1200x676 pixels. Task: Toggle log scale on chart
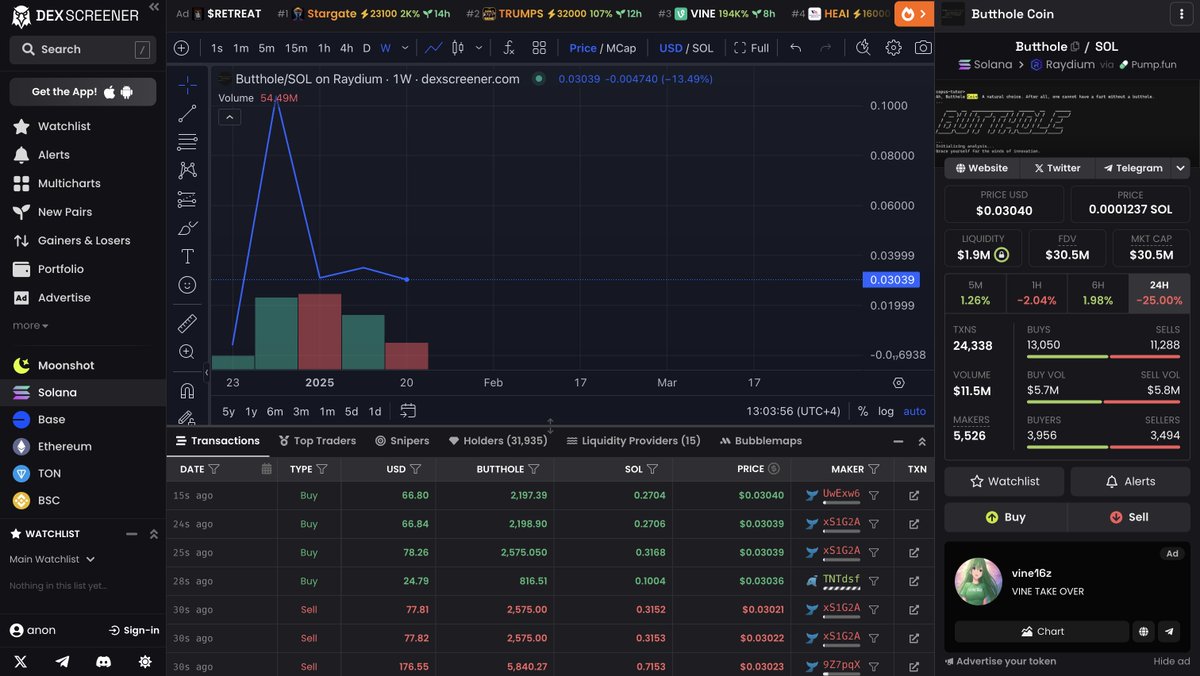click(x=886, y=411)
